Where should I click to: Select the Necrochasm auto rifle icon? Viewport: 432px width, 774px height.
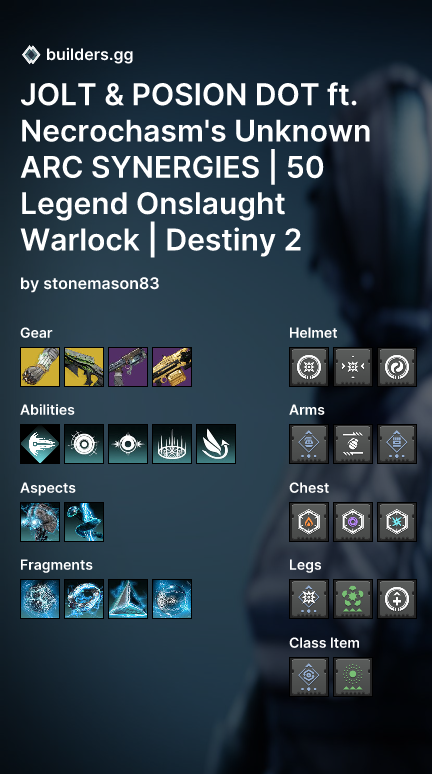(x=84, y=367)
